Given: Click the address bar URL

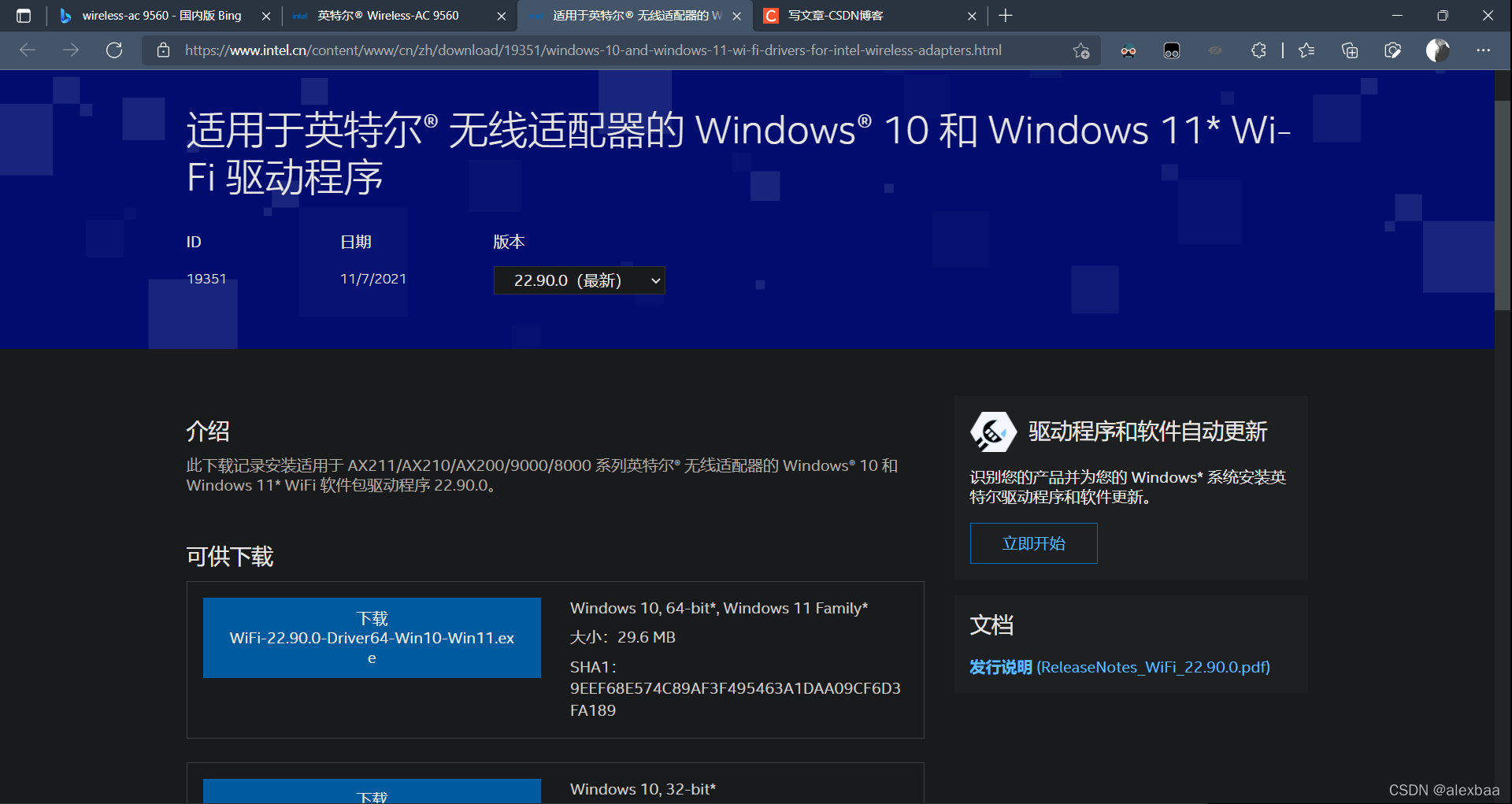Looking at the screenshot, I should pyautogui.click(x=593, y=50).
